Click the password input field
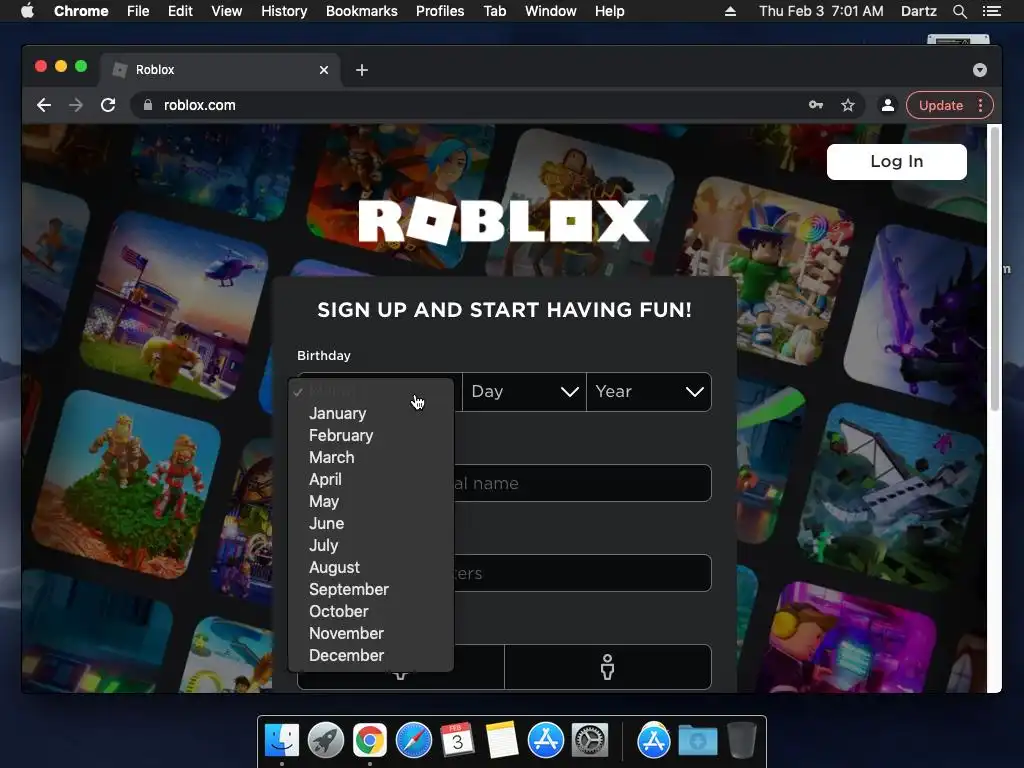 tap(504, 573)
